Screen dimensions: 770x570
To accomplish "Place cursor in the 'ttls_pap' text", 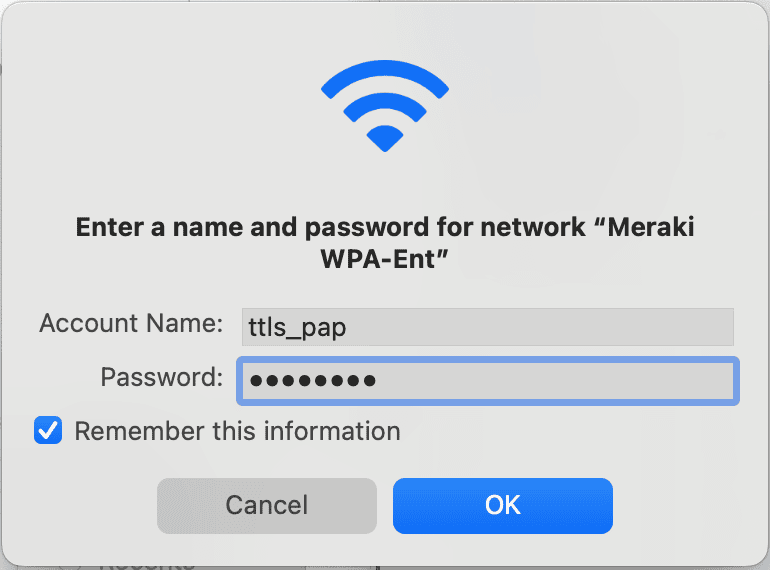I will (297, 328).
